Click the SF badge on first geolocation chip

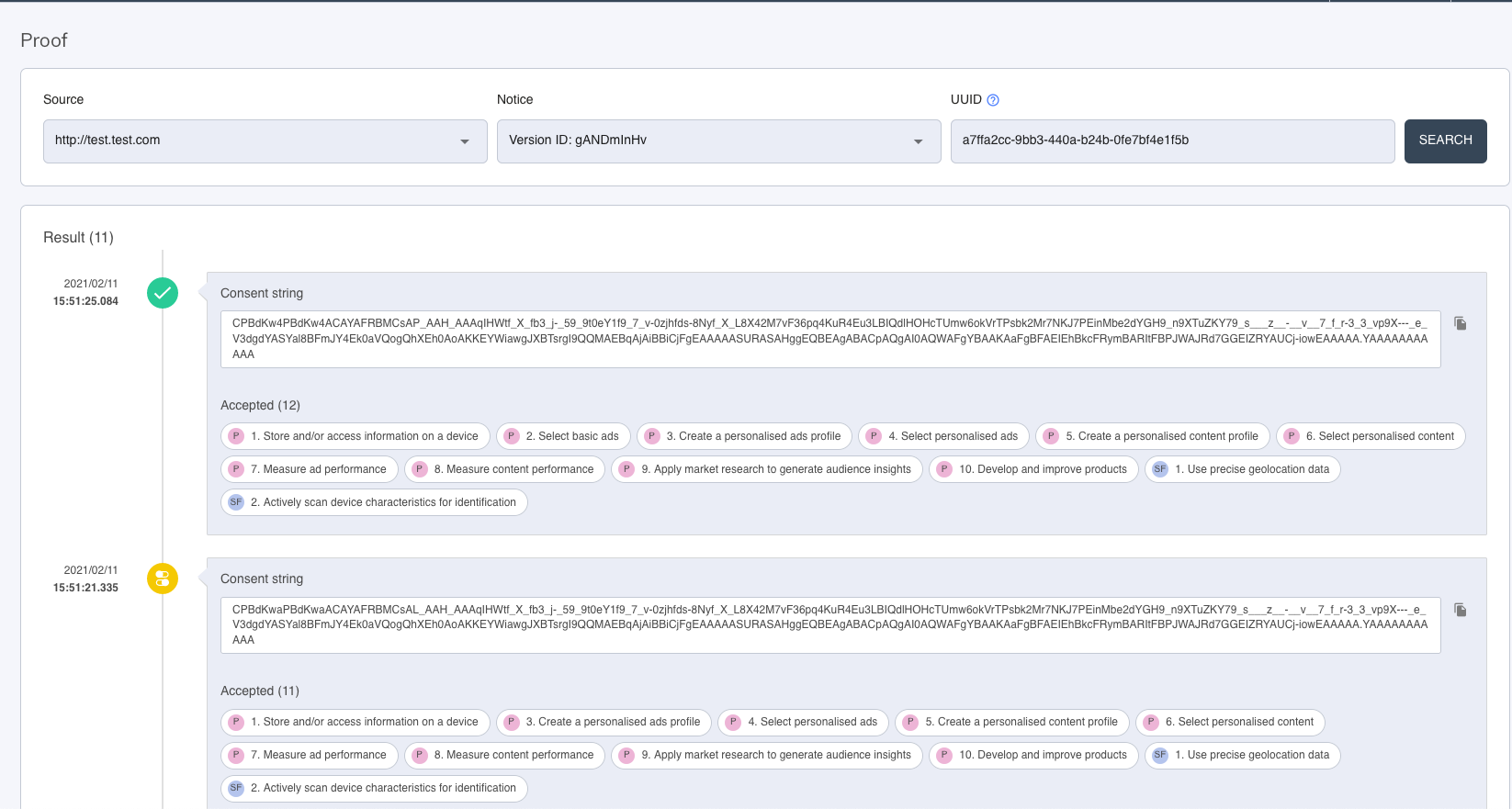tap(1160, 469)
